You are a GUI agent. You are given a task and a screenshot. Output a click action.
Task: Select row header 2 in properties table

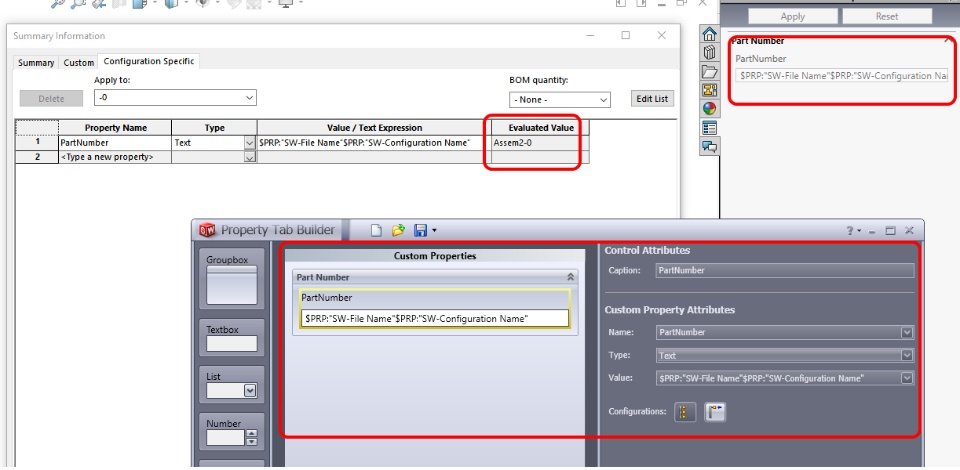[37, 157]
